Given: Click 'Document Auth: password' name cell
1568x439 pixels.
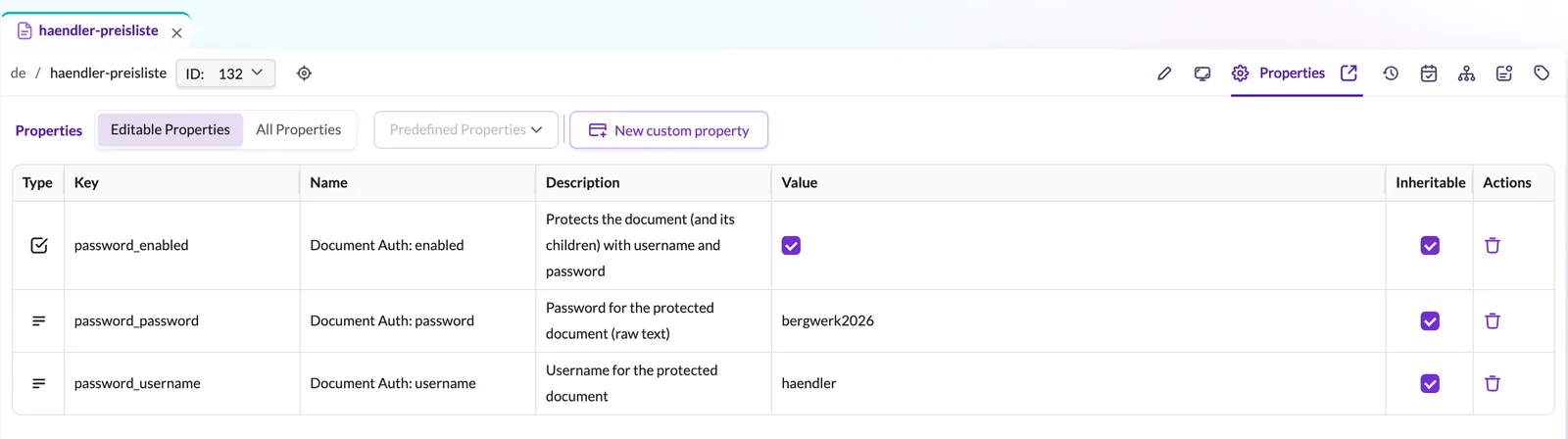Looking at the screenshot, I should (x=417, y=321).
